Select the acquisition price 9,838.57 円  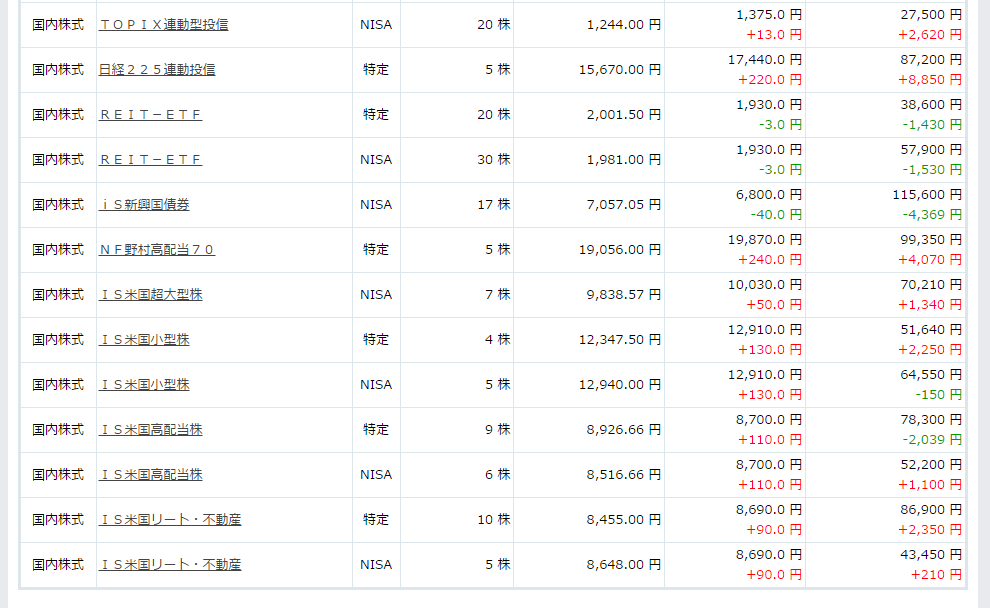point(624,295)
